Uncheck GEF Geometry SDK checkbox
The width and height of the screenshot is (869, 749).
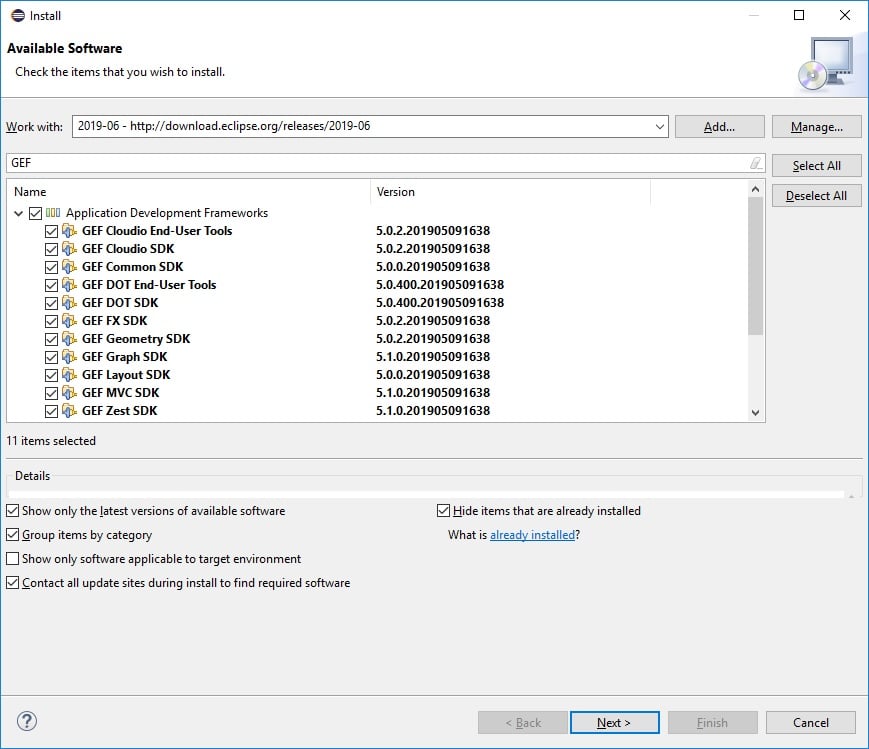[x=52, y=339]
